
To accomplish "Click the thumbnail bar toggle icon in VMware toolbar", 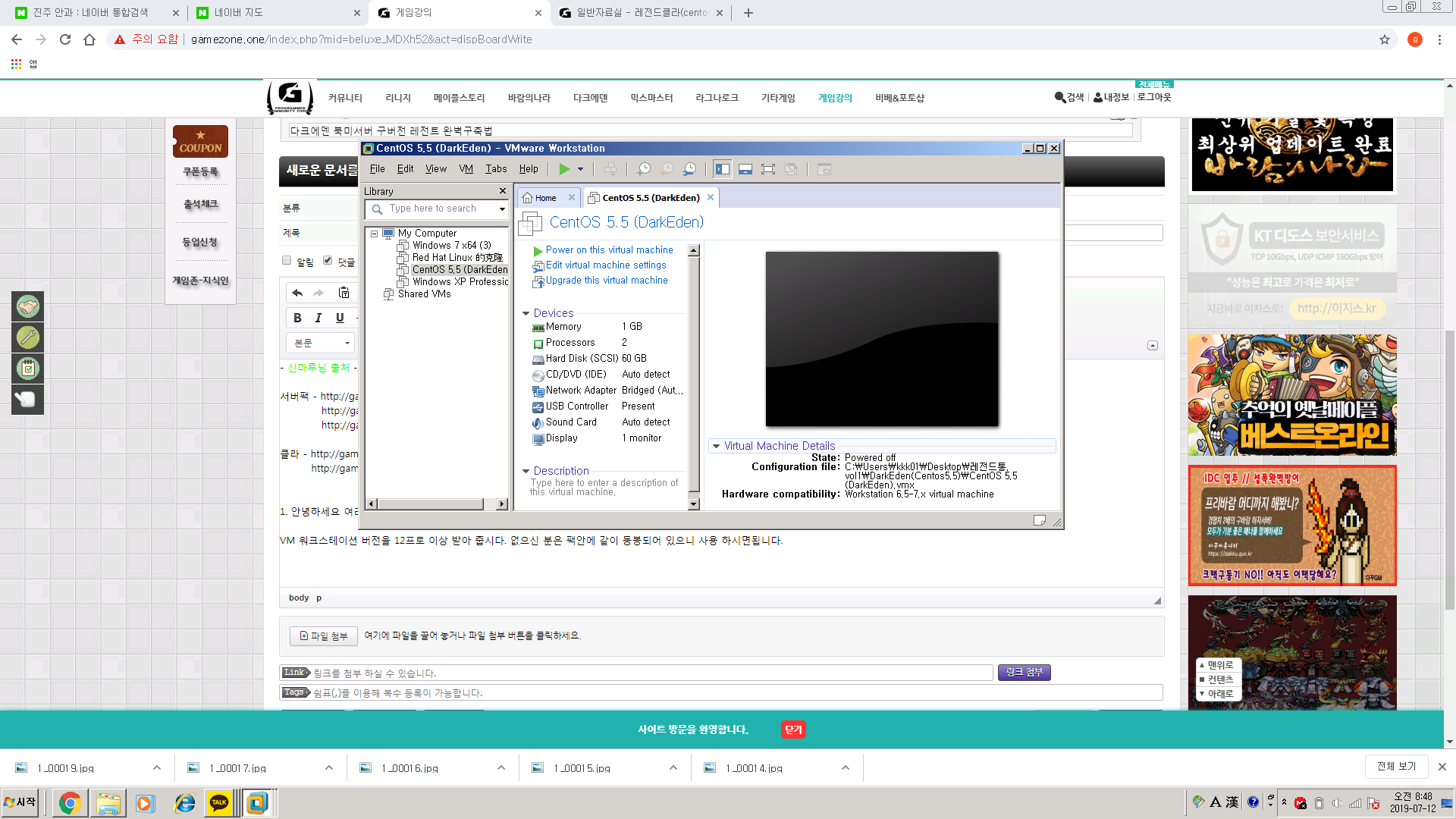I will pyautogui.click(x=745, y=169).
